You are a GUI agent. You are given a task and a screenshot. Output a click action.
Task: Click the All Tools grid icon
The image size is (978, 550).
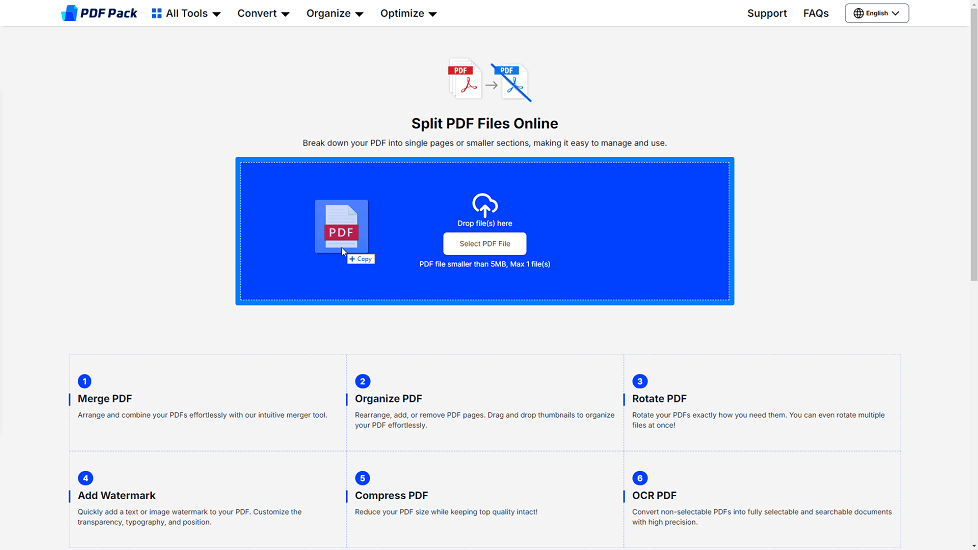157,14
